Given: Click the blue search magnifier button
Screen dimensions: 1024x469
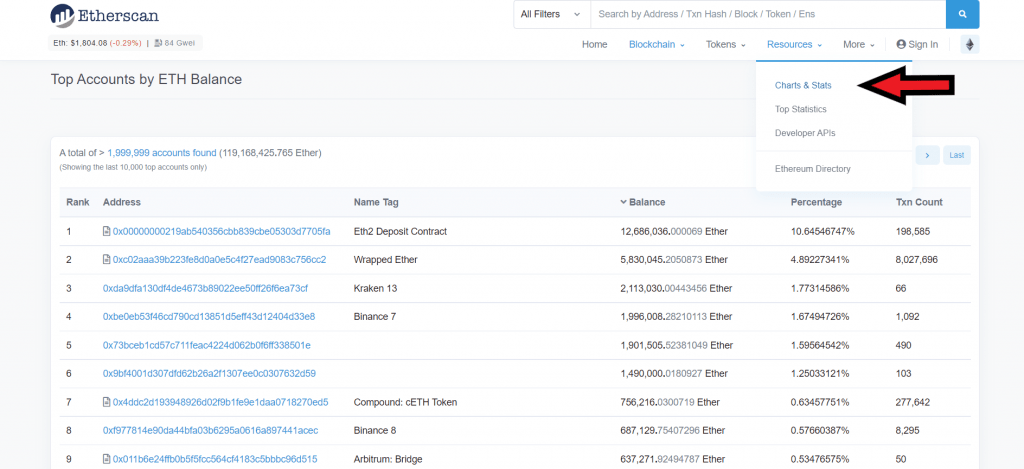Looking at the screenshot, I should tap(962, 14).
